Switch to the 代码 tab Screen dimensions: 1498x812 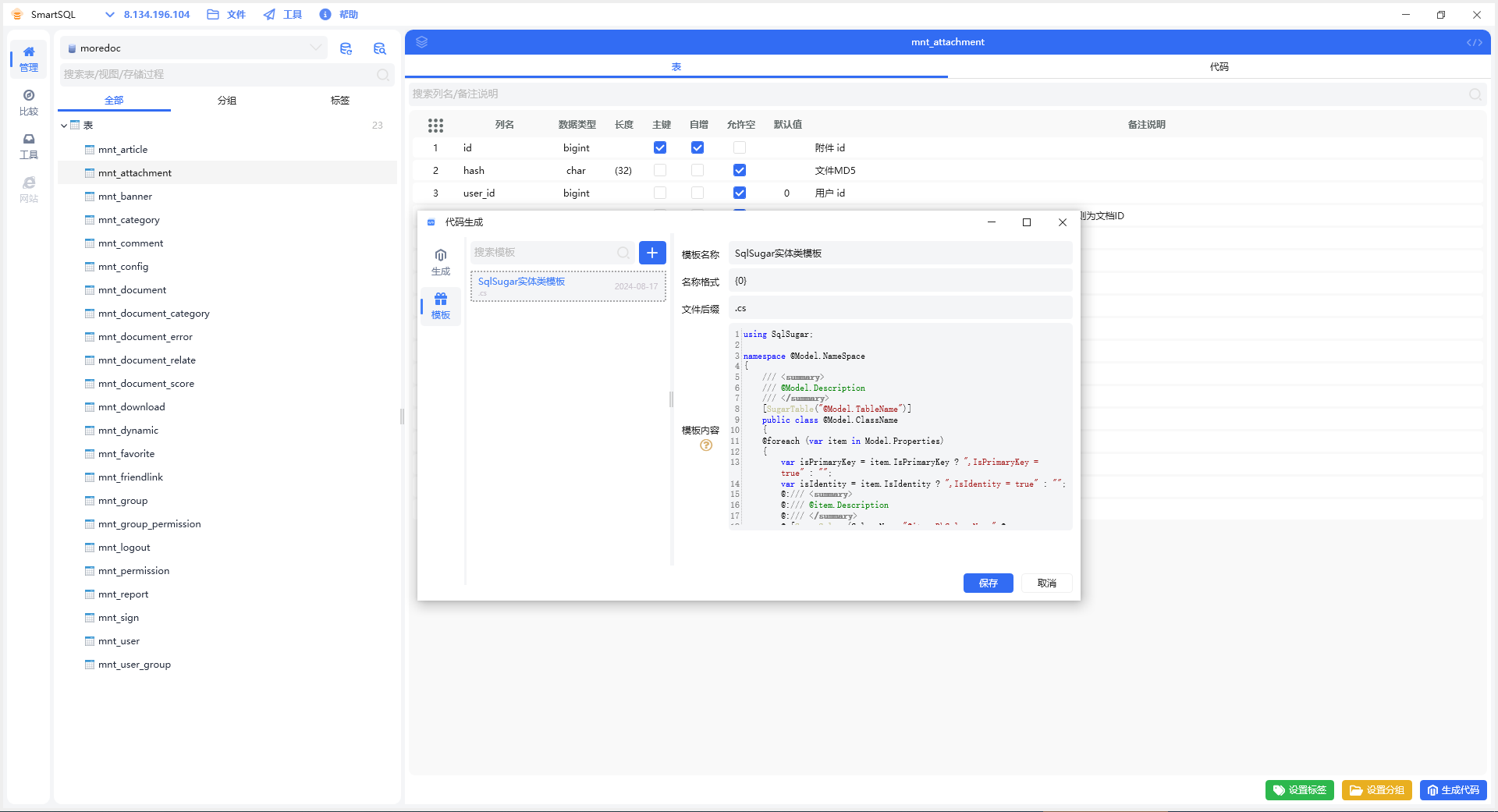[1219, 67]
